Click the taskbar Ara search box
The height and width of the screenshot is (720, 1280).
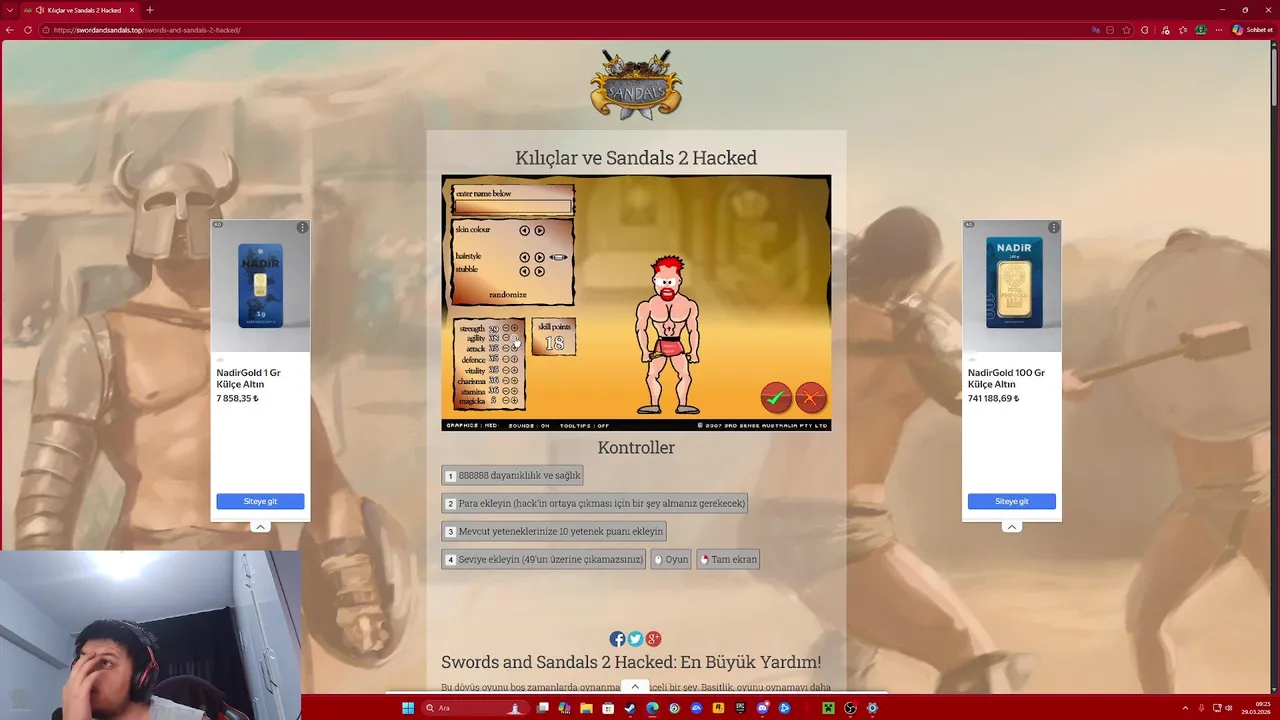474,708
